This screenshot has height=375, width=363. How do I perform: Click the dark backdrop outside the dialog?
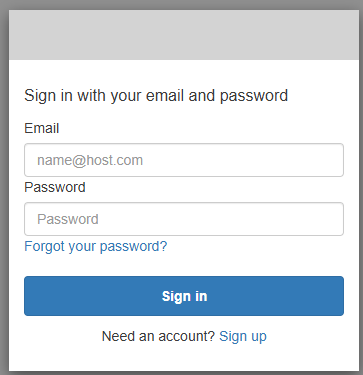coord(4,187)
